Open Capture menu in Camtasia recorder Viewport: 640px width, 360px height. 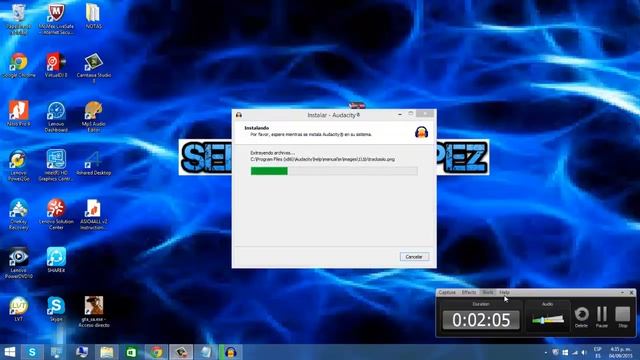[x=447, y=293]
